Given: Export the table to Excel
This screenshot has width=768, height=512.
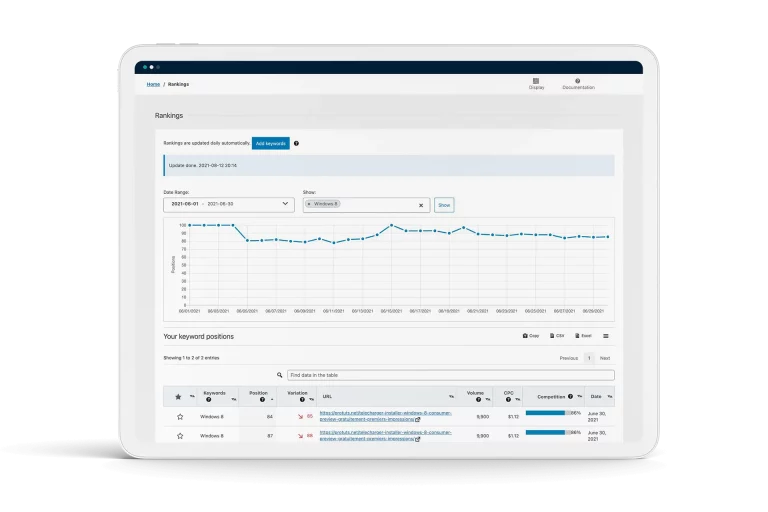Looking at the screenshot, I should [584, 336].
